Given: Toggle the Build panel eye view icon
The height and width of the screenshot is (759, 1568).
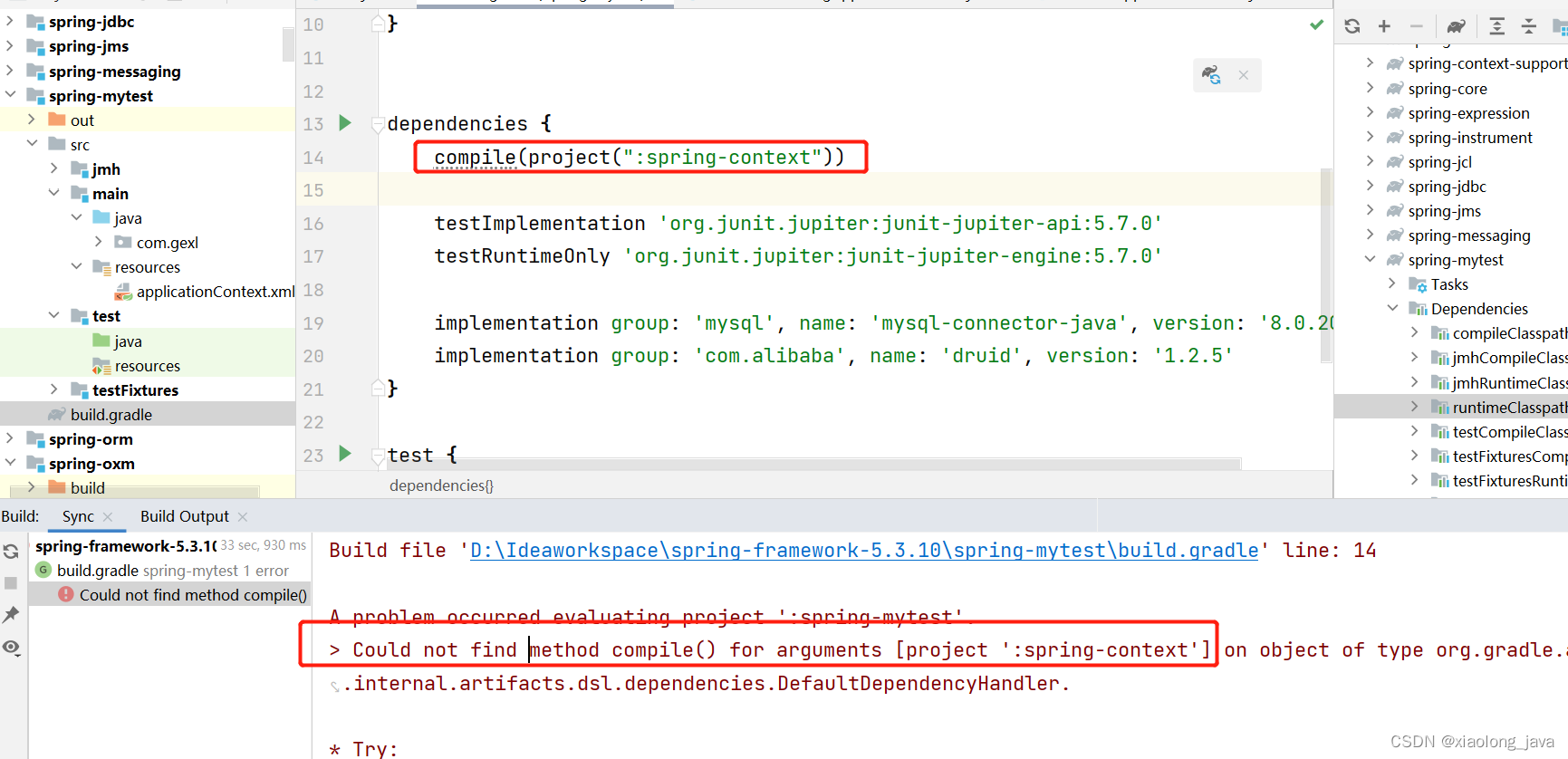Looking at the screenshot, I should [11, 647].
